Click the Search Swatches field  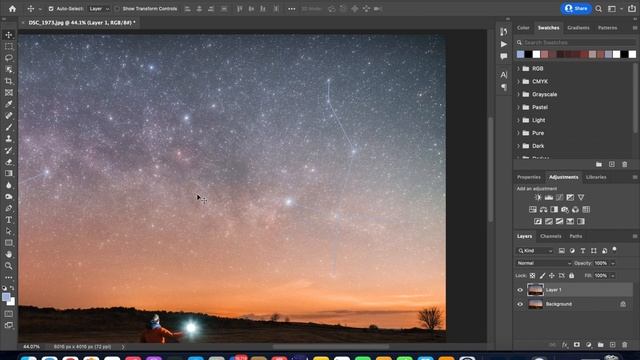(x=577, y=42)
